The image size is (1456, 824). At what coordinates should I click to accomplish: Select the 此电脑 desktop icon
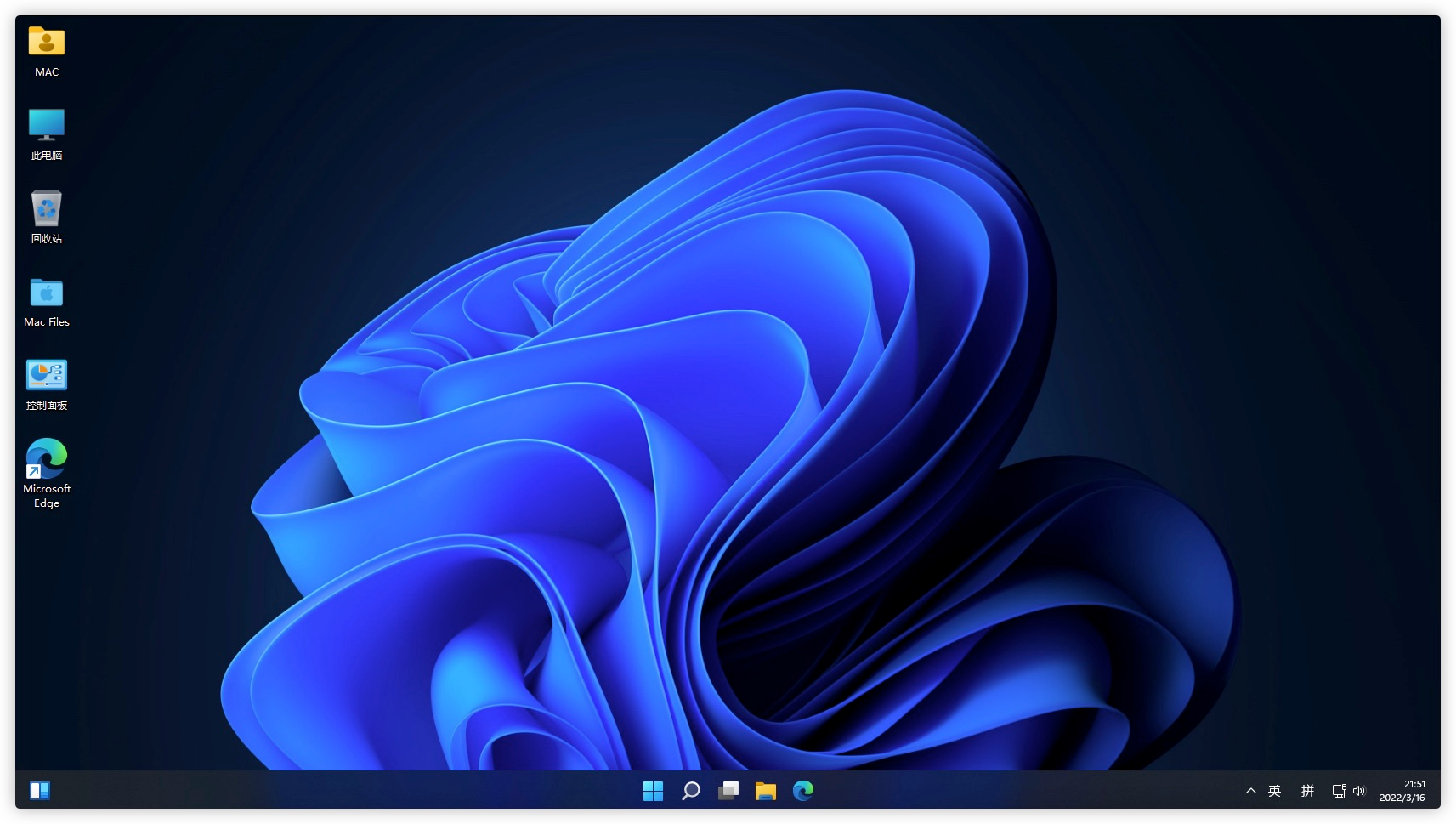coord(47,125)
